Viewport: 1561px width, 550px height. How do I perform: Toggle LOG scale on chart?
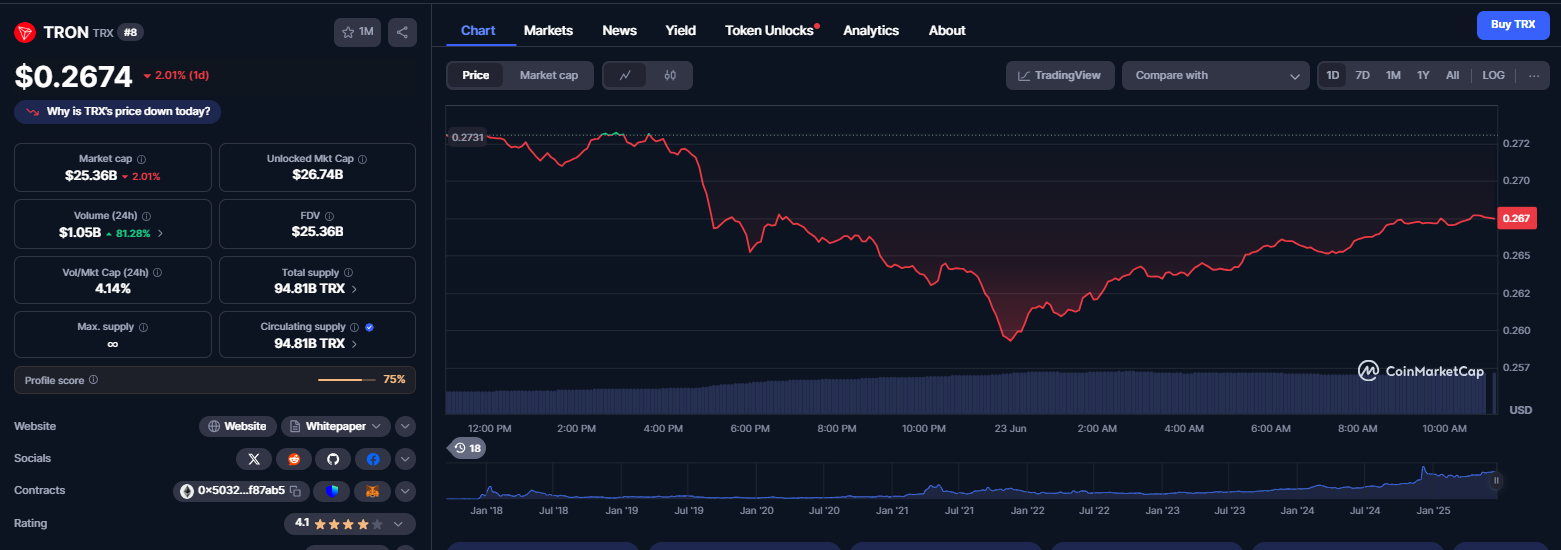(1493, 75)
